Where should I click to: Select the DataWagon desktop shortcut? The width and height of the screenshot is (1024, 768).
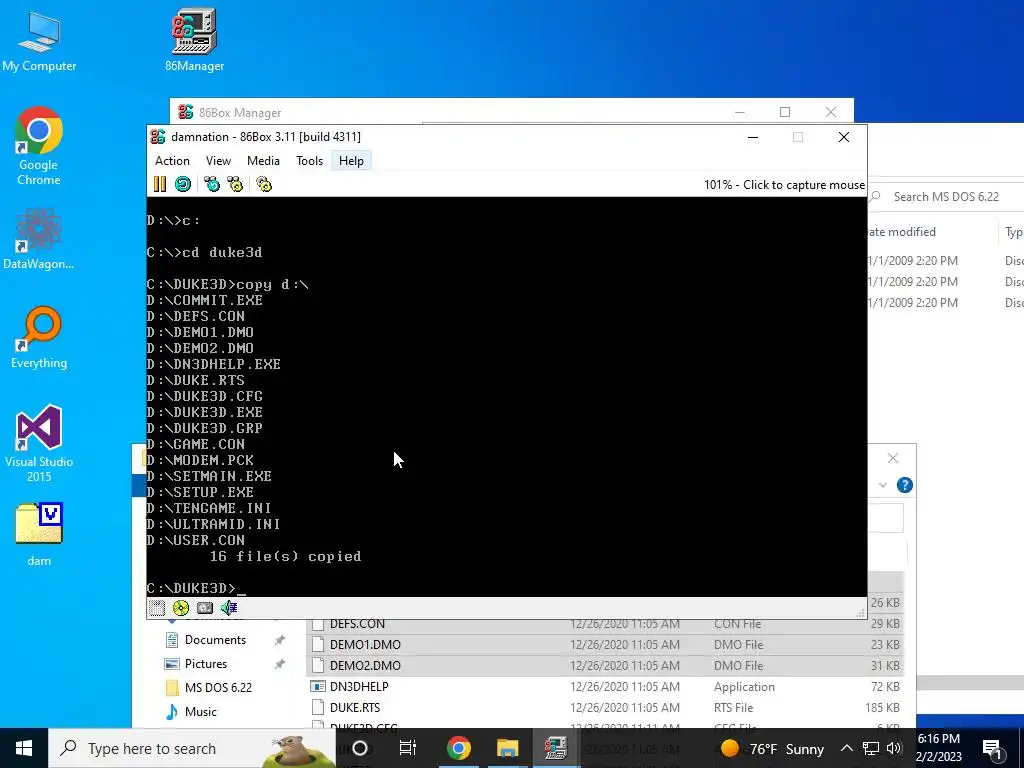click(x=39, y=239)
